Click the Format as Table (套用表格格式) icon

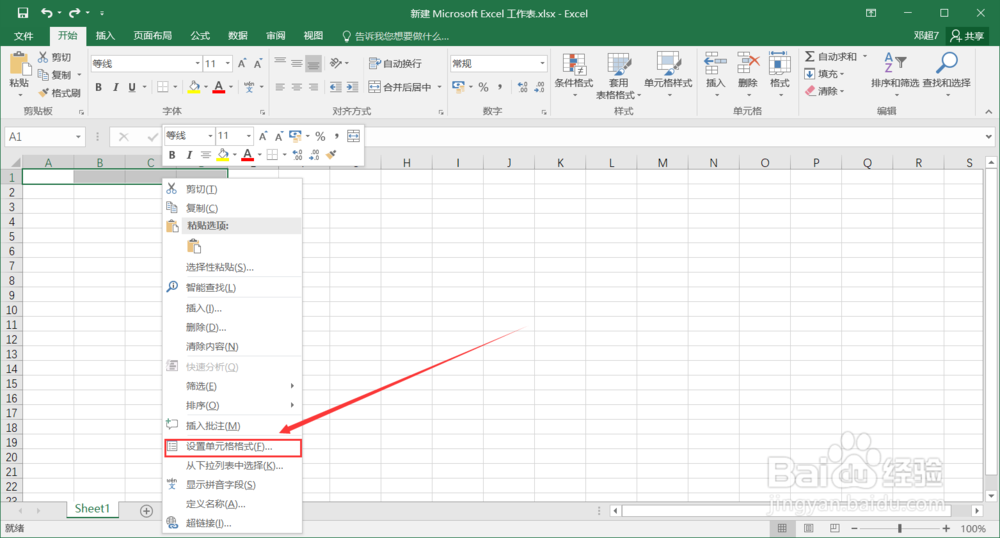618,64
